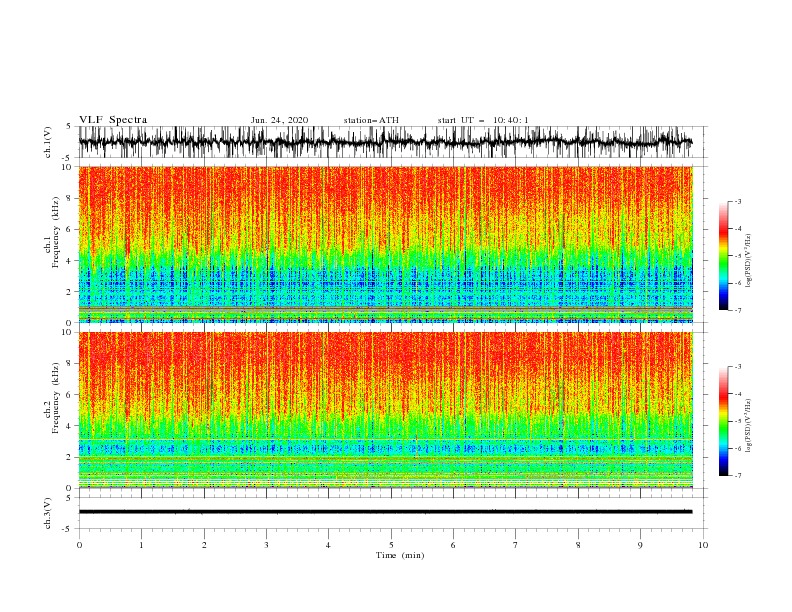Click the ch.2 frequency axis "8" tick label
Screen dimensions: 792x612
coord(70,364)
